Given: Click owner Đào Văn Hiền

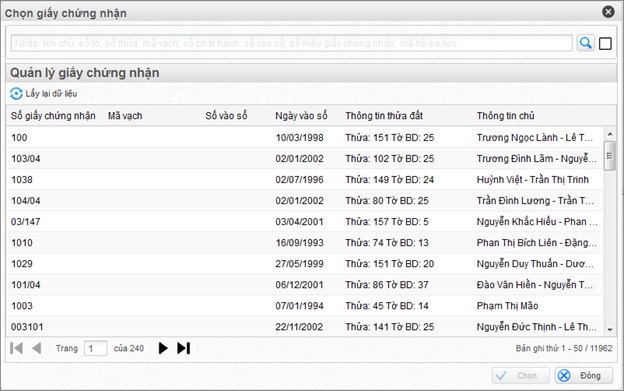Looking at the screenshot, I should (507, 285).
